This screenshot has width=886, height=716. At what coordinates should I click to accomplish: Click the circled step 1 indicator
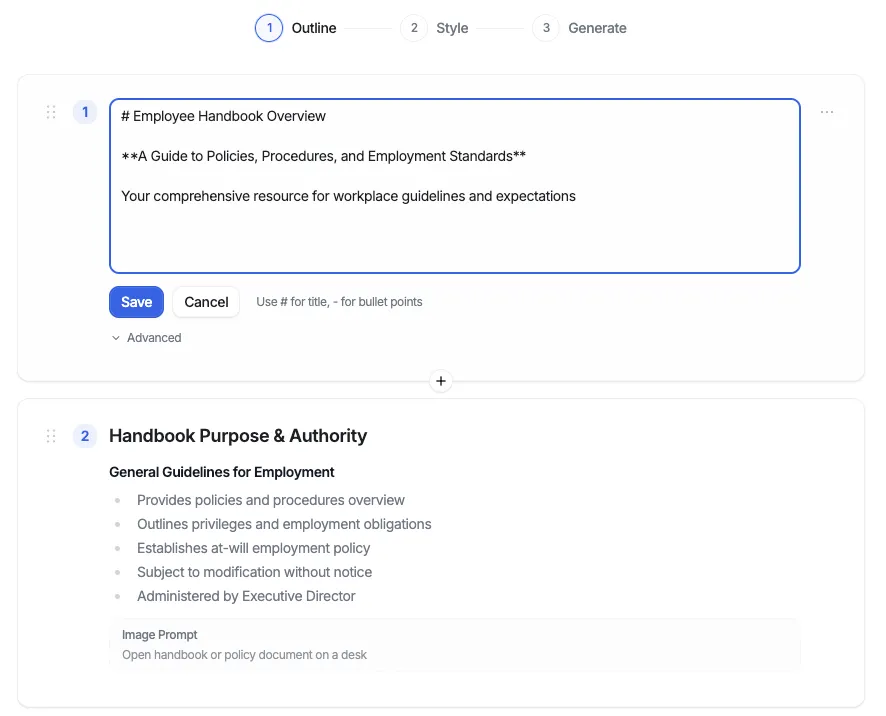268,28
